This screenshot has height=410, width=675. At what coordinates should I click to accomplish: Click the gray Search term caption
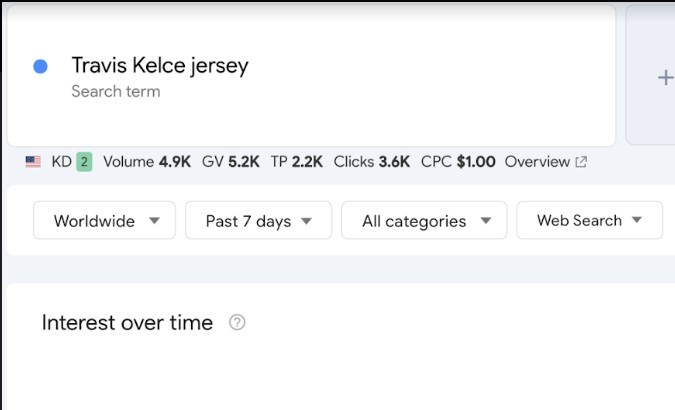[x=115, y=92]
